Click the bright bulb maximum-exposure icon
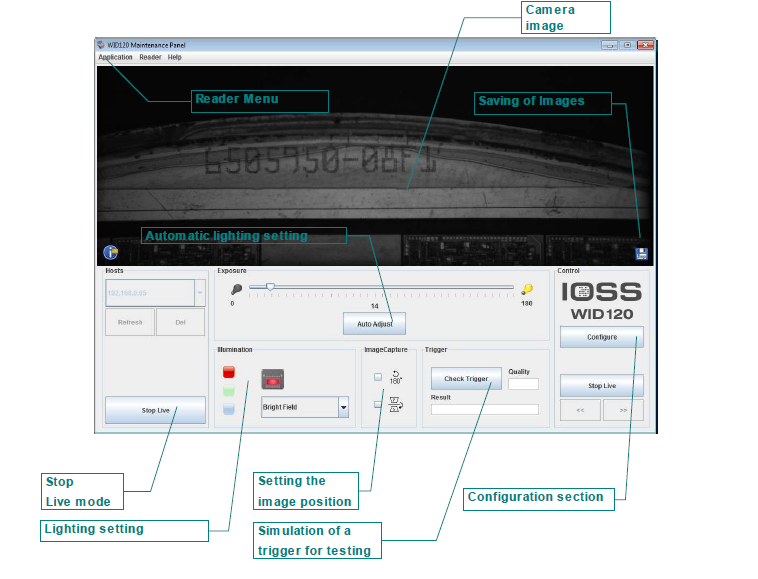Screen dimensions: 758x579 coord(527,289)
